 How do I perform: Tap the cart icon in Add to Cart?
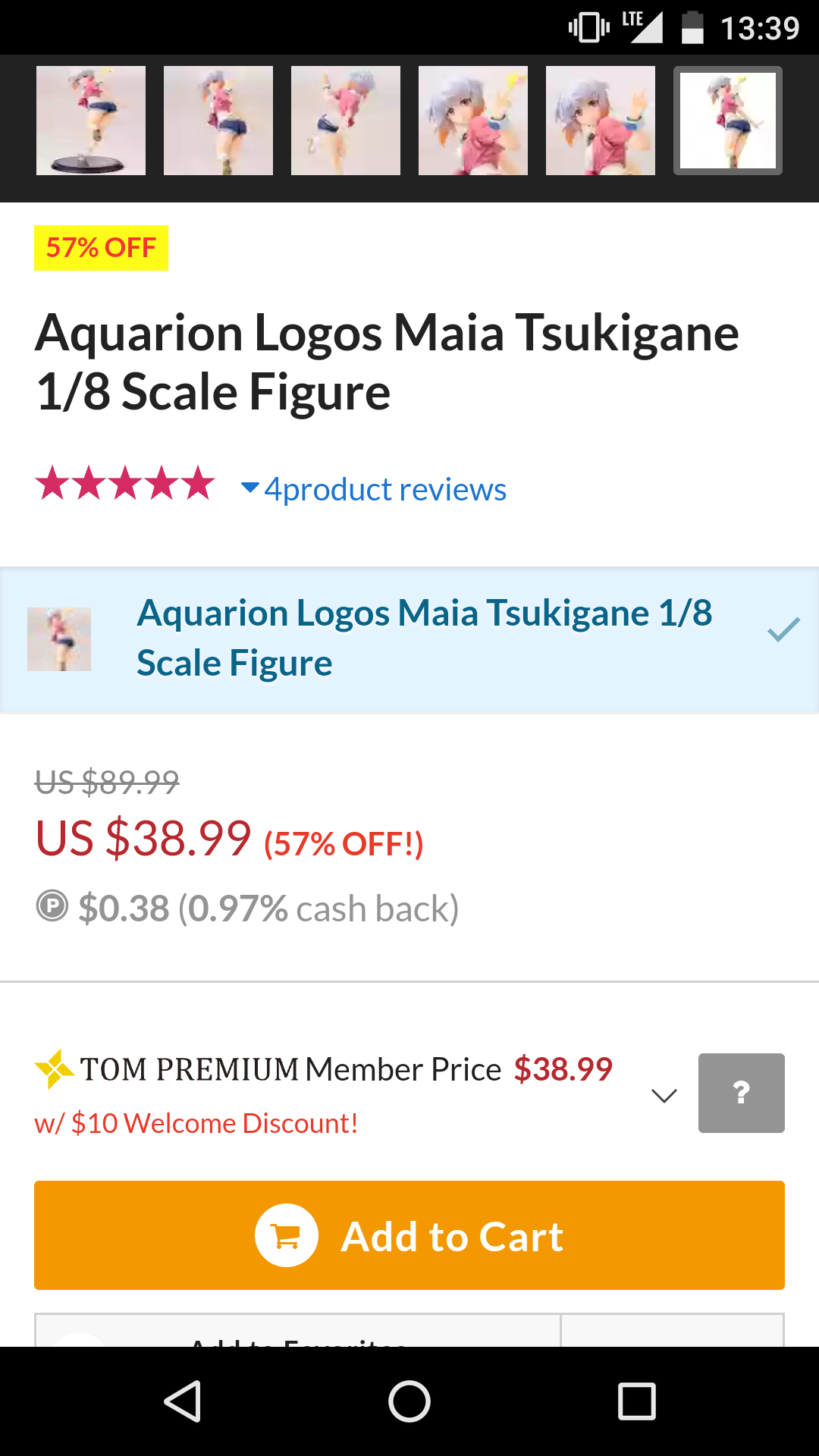pos(286,1235)
